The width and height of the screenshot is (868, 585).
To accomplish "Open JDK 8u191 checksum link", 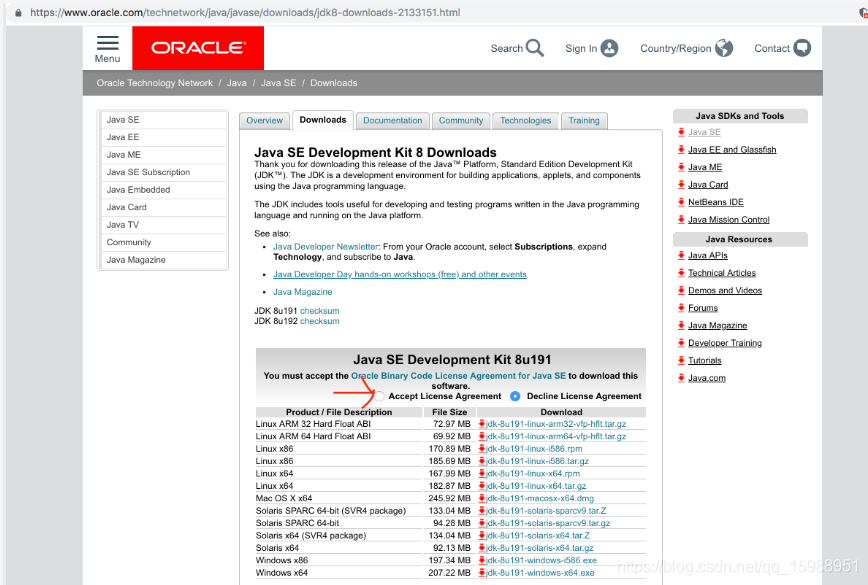I will (319, 311).
